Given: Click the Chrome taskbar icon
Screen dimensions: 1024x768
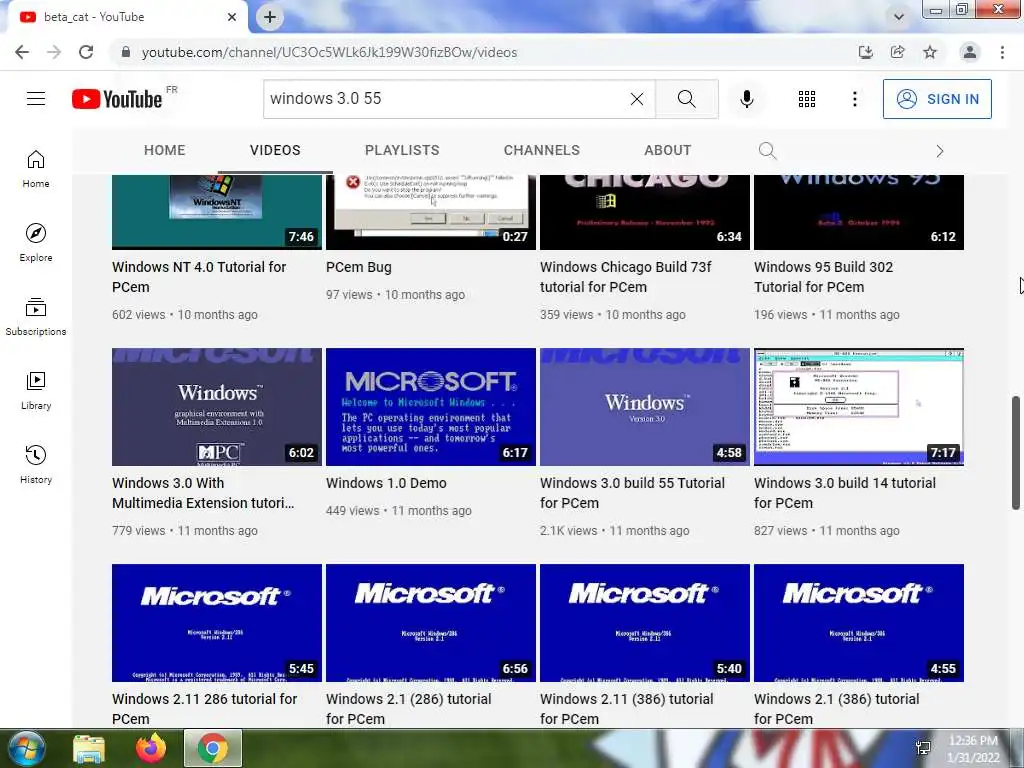Looking at the screenshot, I should 213,748.
